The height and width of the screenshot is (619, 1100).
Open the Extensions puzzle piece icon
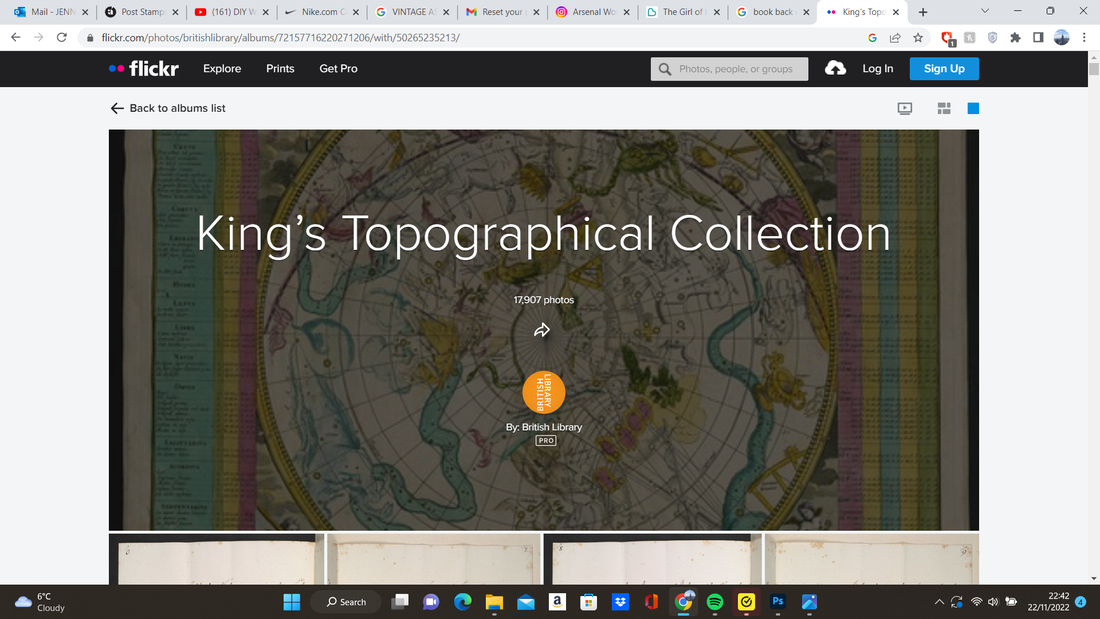point(1015,38)
